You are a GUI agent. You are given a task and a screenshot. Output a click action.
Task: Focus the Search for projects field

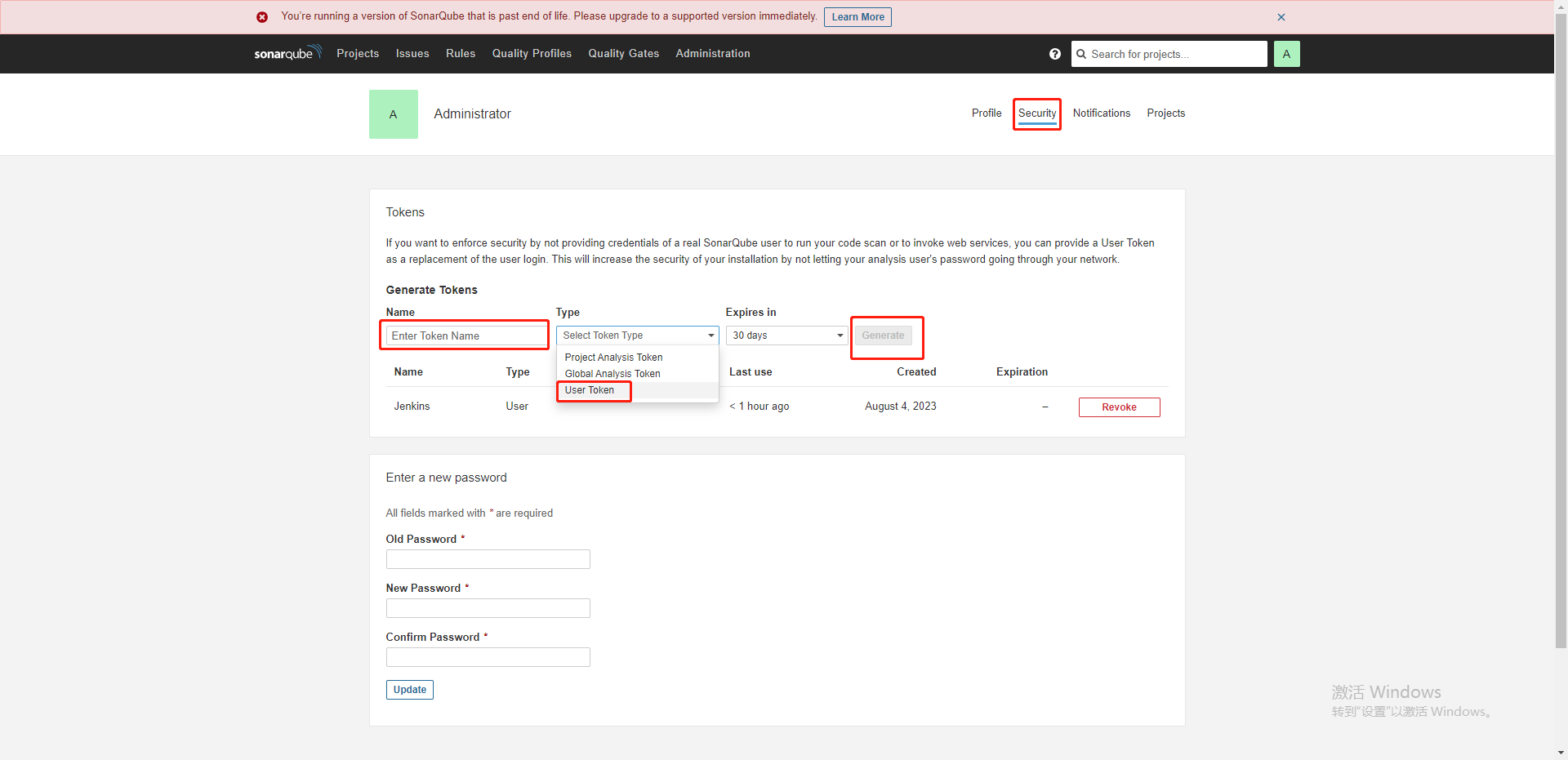tap(1169, 54)
